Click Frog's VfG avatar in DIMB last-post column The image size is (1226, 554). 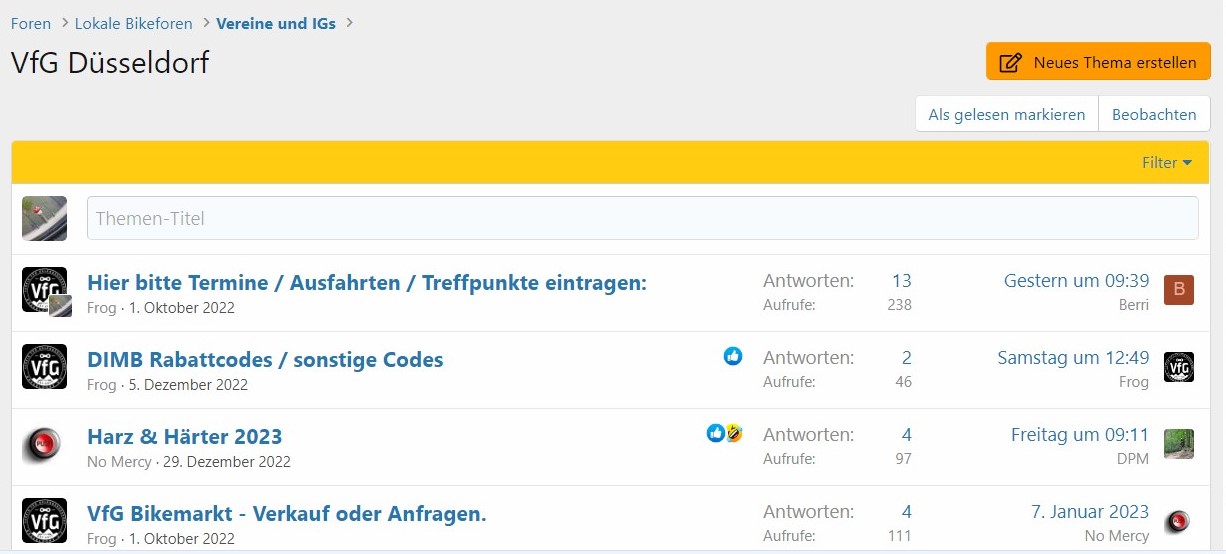pyautogui.click(x=1179, y=367)
